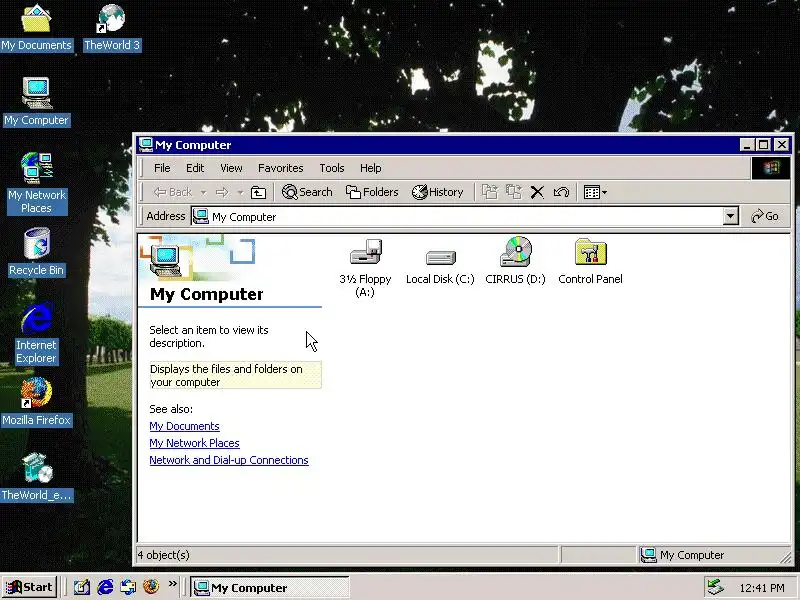
Task: Click Show Desktop quick launch icon
Action: tap(82, 587)
